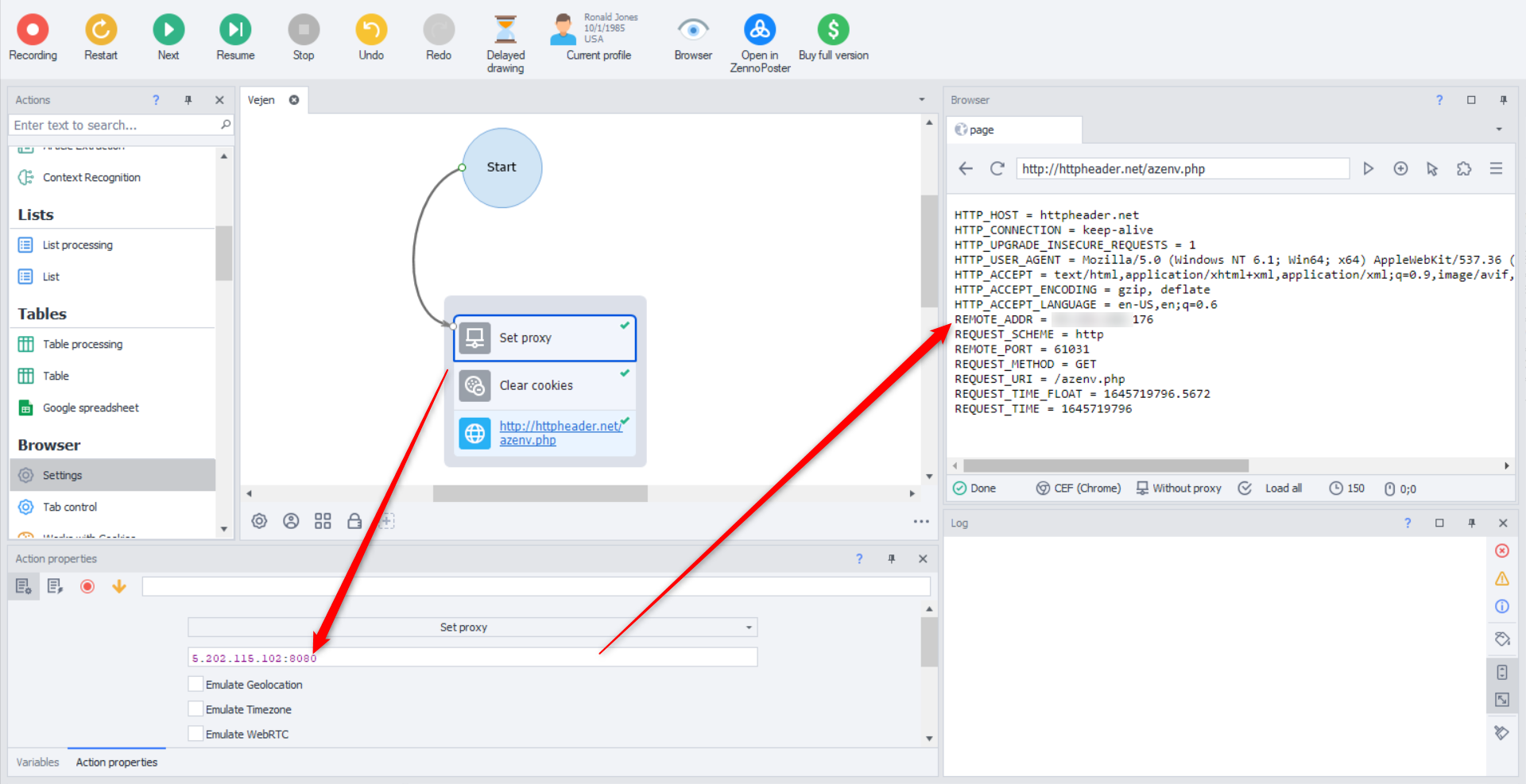Stop the project execution

click(x=304, y=37)
